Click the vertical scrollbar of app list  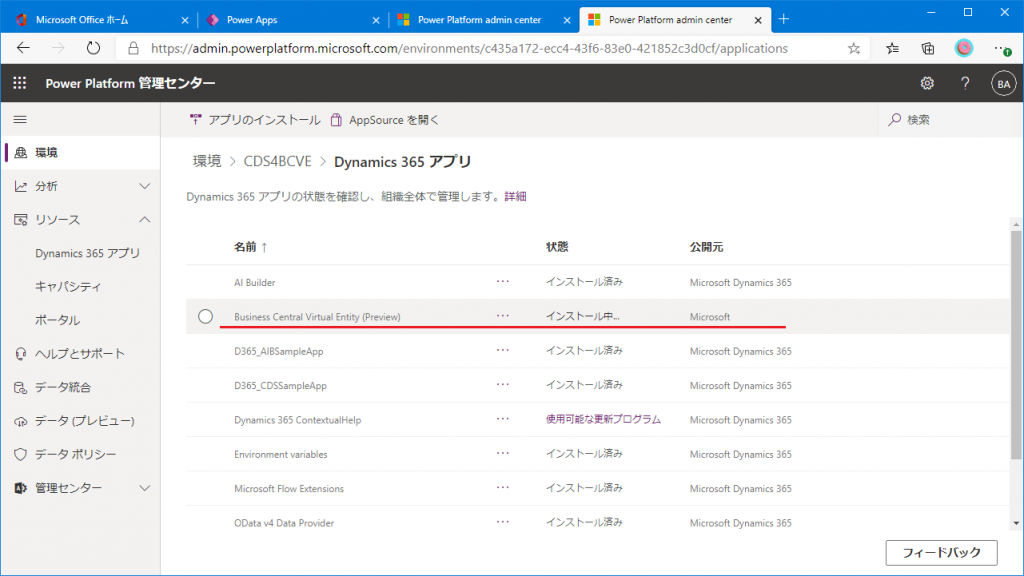(x=1016, y=344)
